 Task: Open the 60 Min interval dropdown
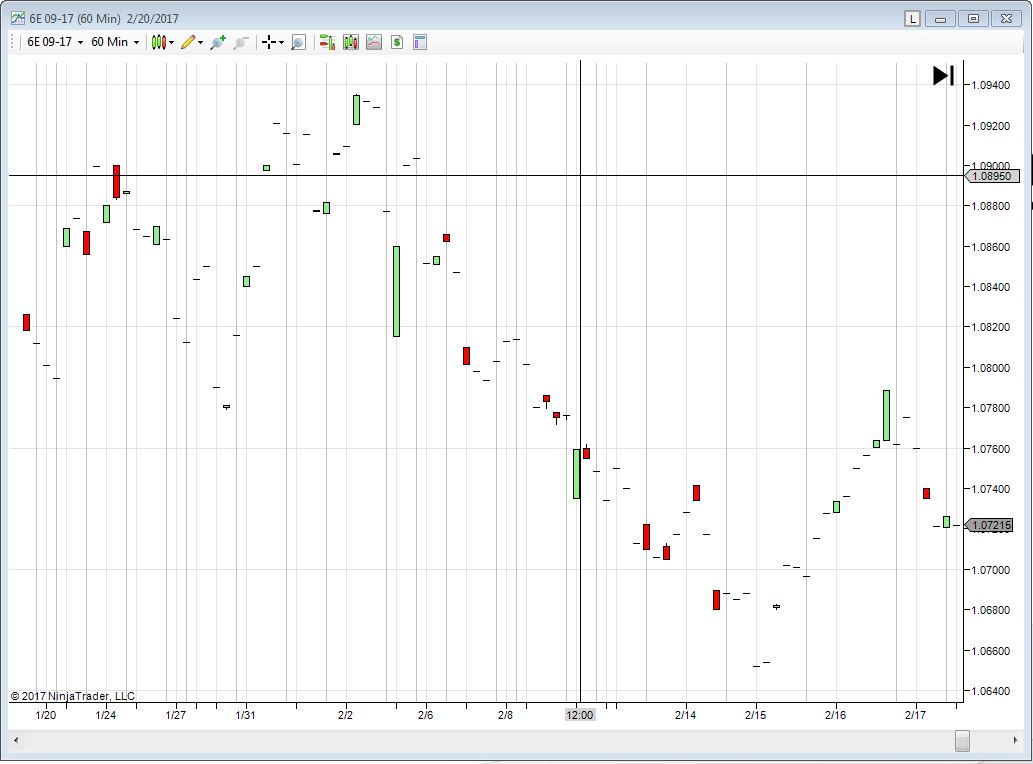click(115, 42)
